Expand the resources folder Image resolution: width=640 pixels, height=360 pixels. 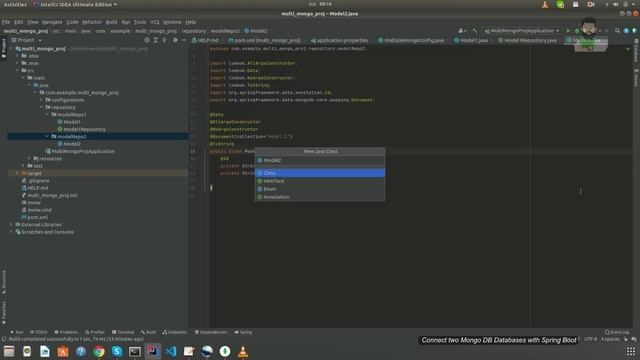[x=29, y=158]
